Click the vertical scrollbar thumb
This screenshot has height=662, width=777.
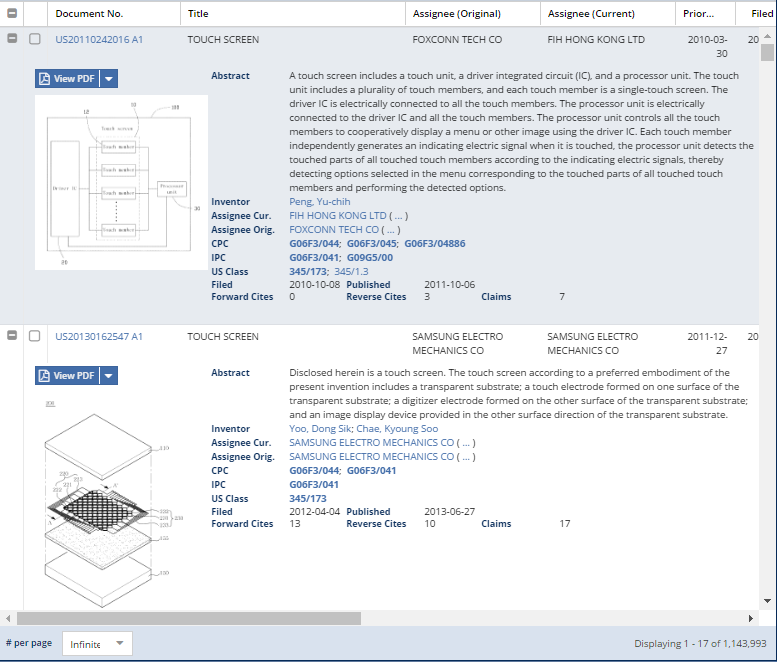767,53
